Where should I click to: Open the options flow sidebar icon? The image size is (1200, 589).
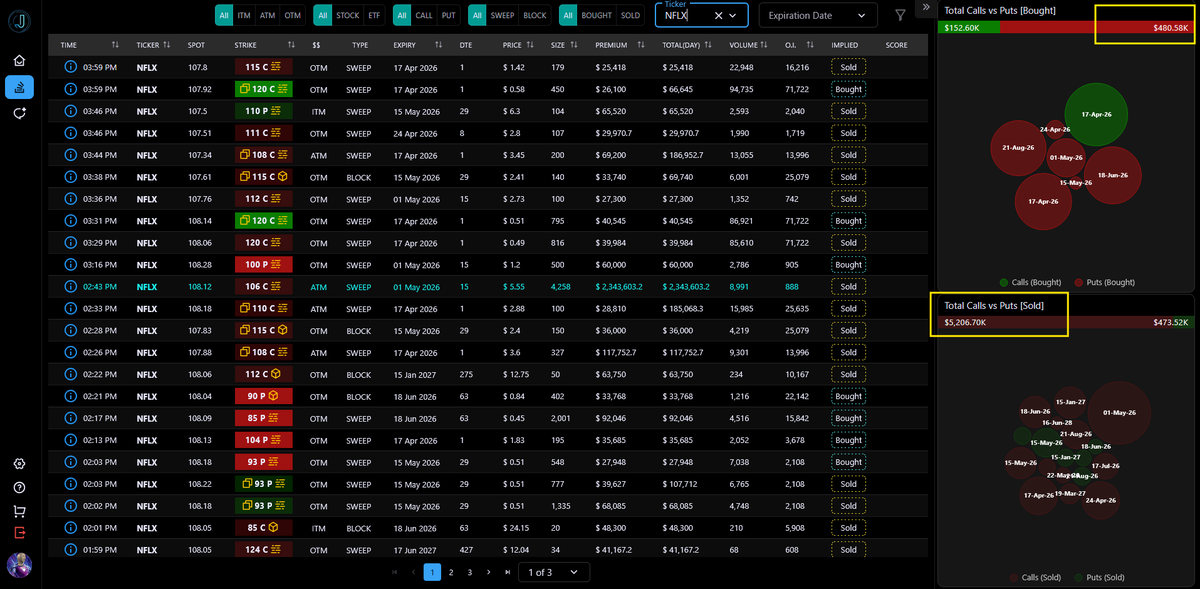pos(19,87)
